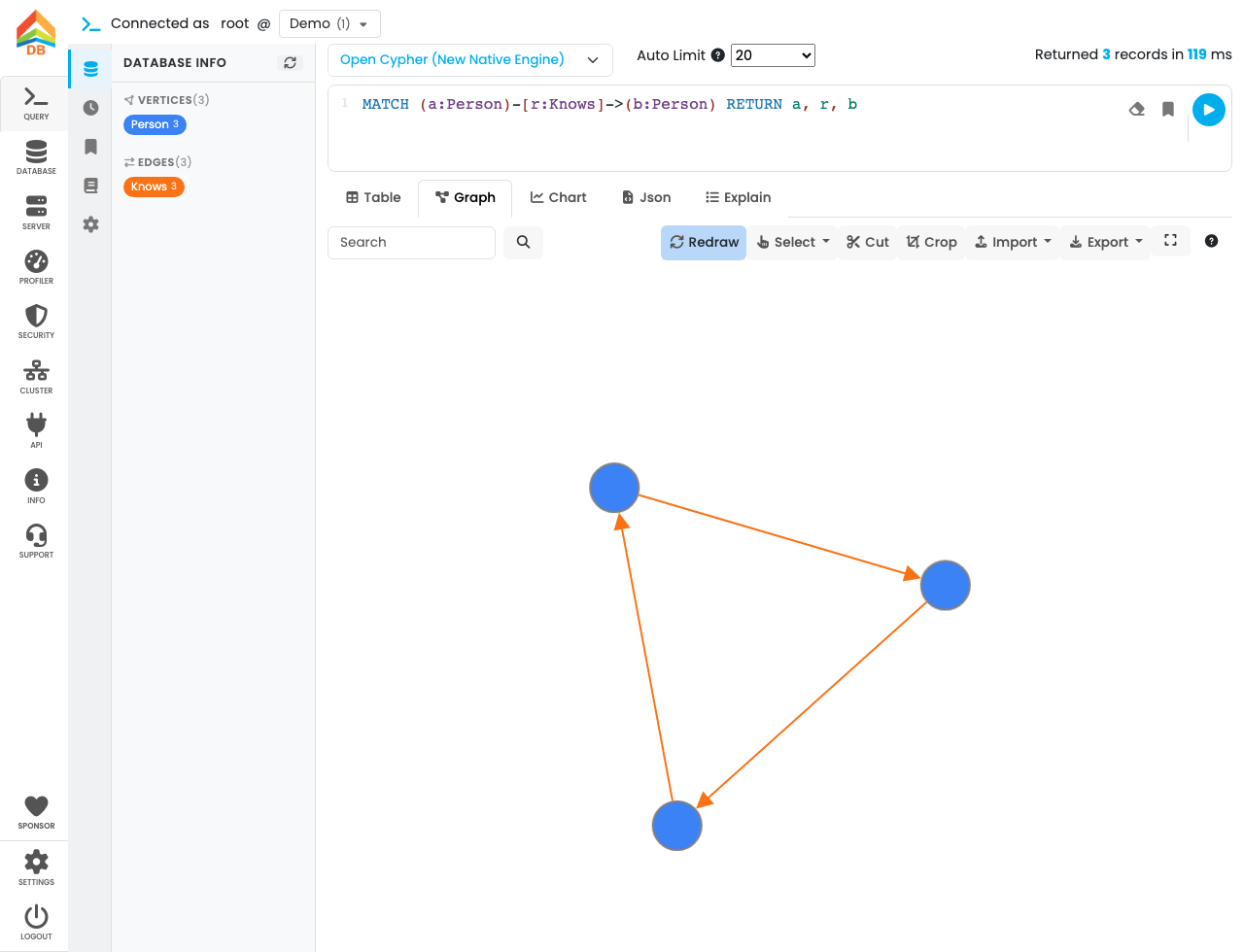Toggle fullscreen graph view
Screen dimensions: 1244x952
(1170, 241)
